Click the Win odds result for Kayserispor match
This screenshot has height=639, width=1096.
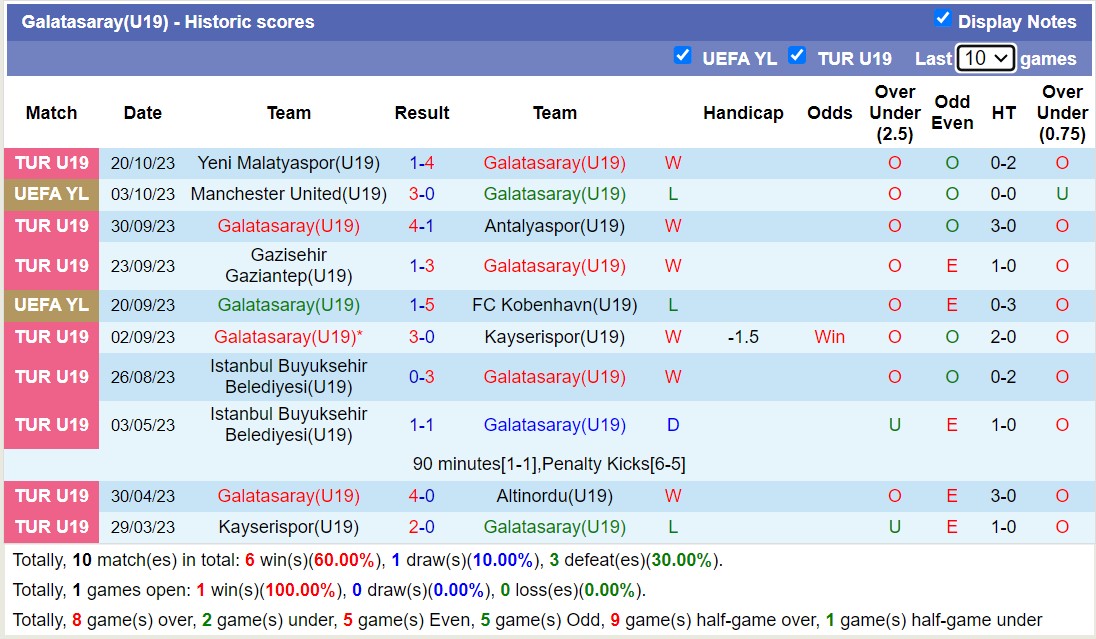829,337
